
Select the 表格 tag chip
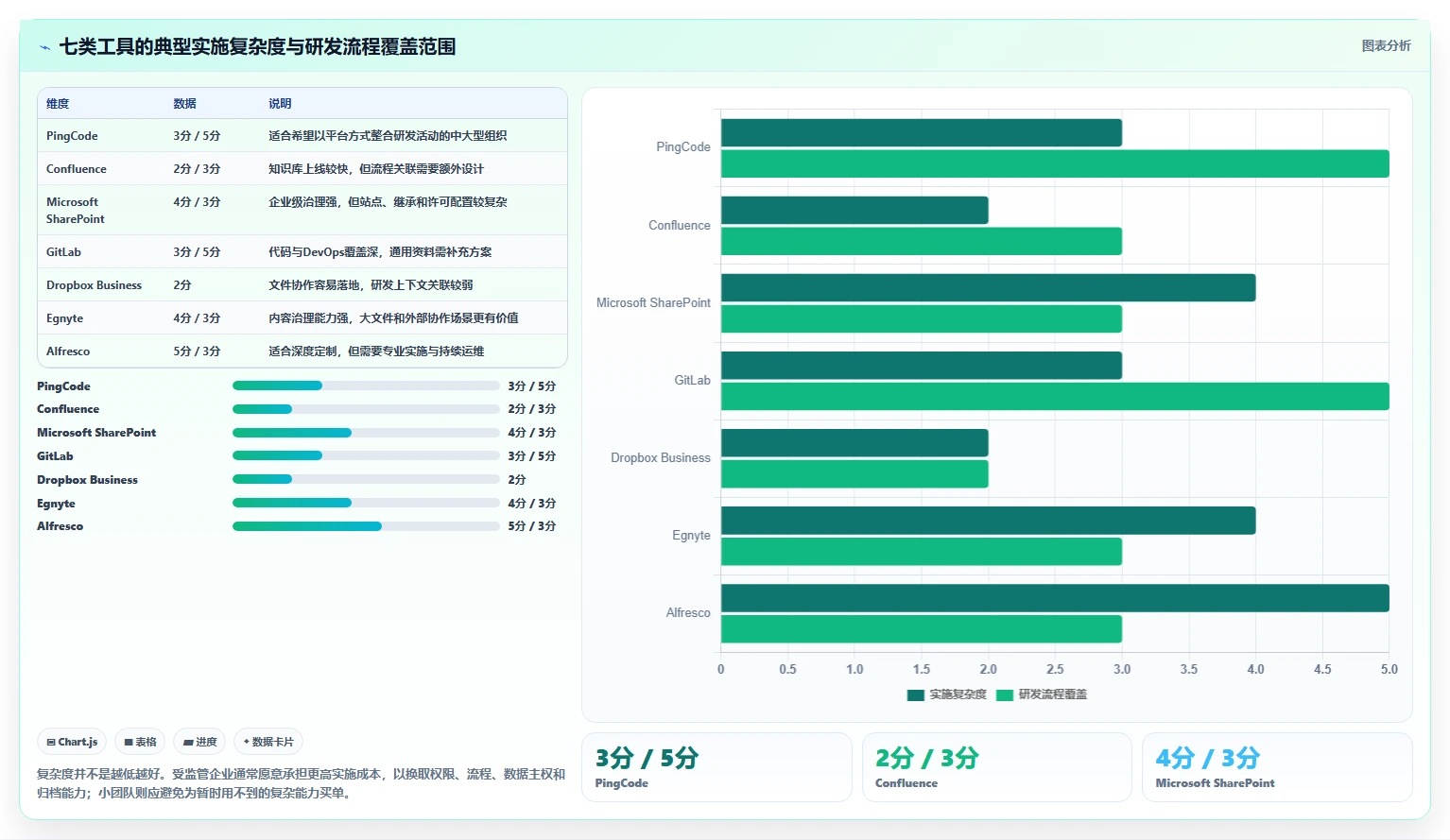click(140, 742)
